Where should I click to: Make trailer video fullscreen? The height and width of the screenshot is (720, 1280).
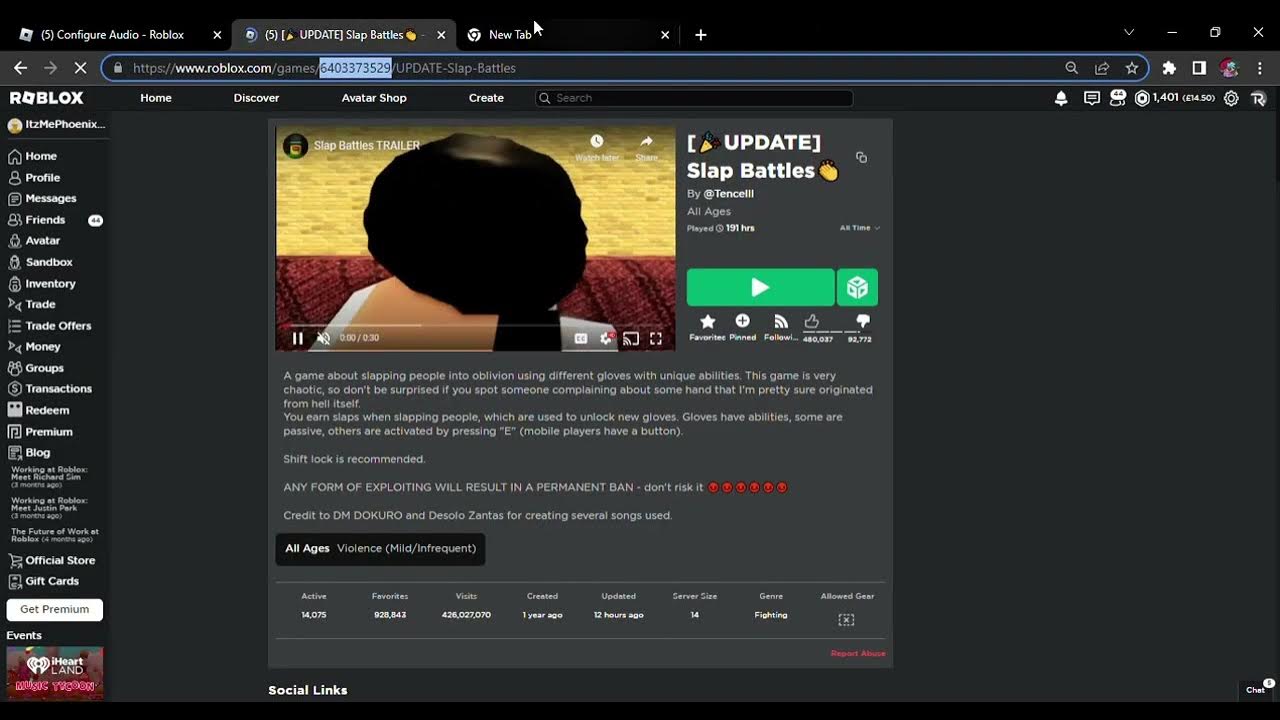pyautogui.click(x=656, y=339)
